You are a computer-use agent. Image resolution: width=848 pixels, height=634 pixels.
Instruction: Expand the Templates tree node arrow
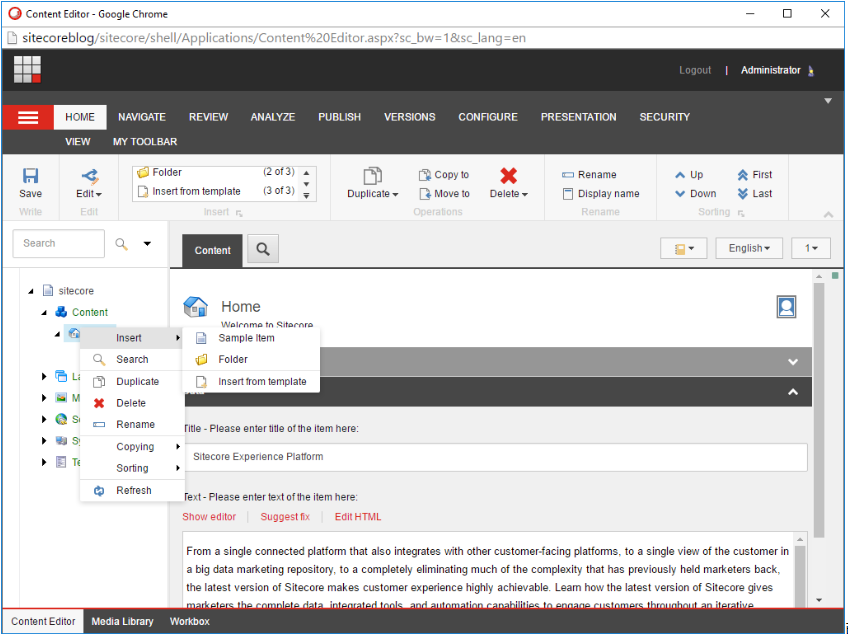point(44,462)
